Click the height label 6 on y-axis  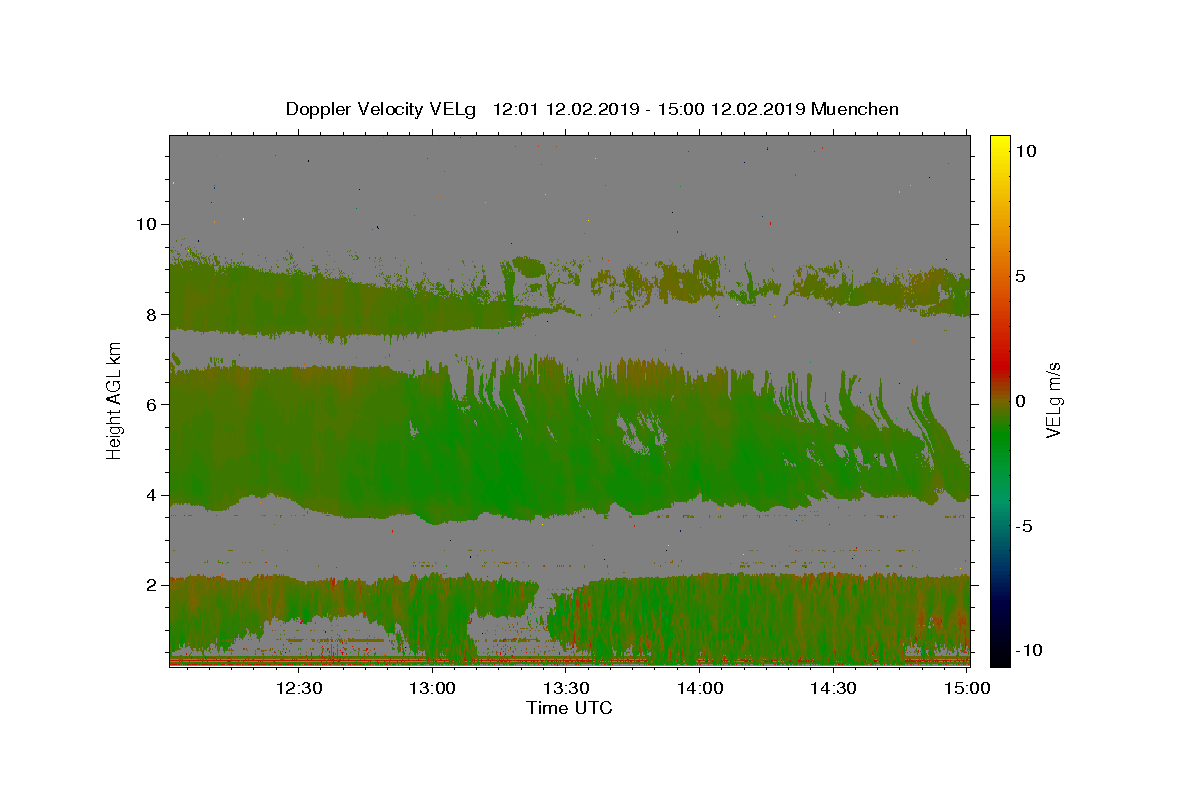(149, 404)
